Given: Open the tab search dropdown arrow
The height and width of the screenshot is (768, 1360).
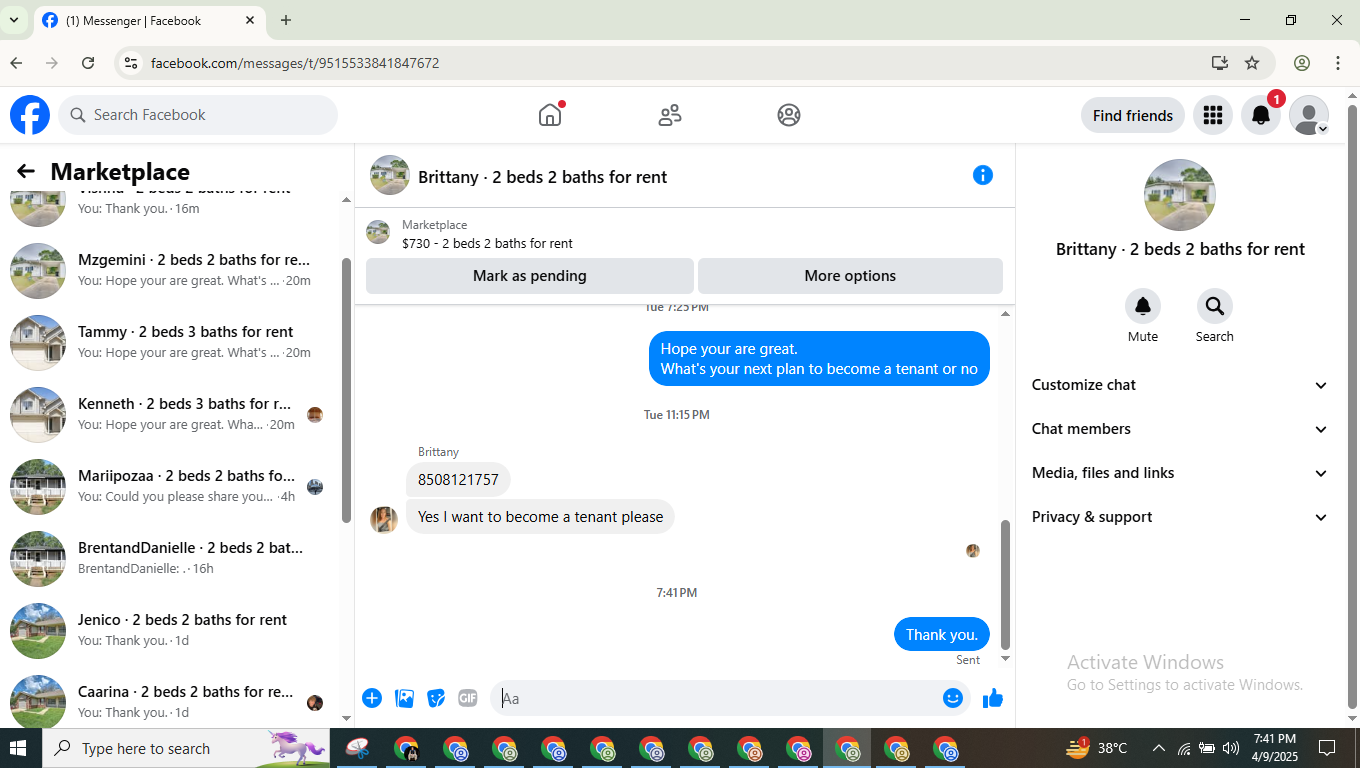Looking at the screenshot, I should tap(14, 20).
